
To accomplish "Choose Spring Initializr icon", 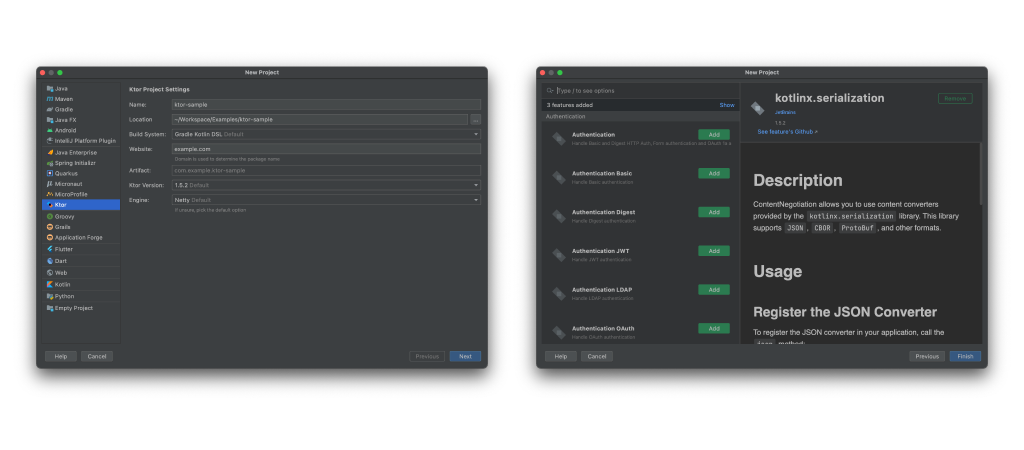I will [50, 163].
